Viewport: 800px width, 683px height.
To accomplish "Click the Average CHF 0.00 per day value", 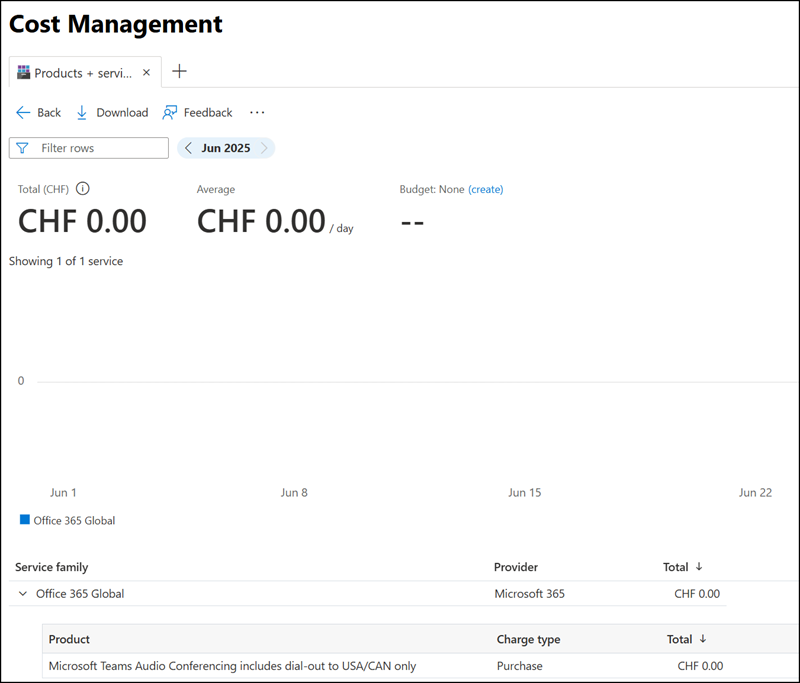I will click(275, 221).
